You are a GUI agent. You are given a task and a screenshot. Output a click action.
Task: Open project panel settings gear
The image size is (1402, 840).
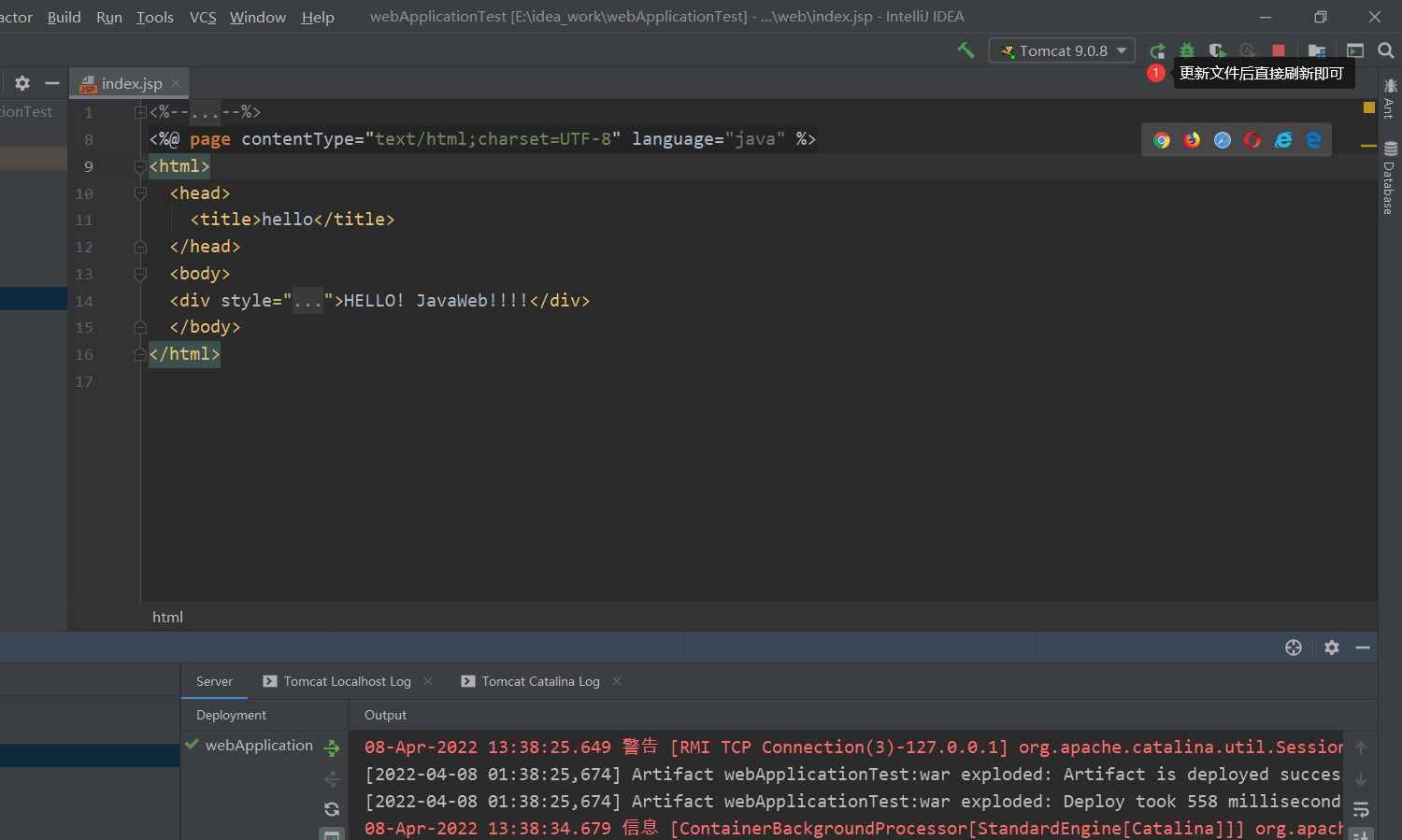coord(22,83)
